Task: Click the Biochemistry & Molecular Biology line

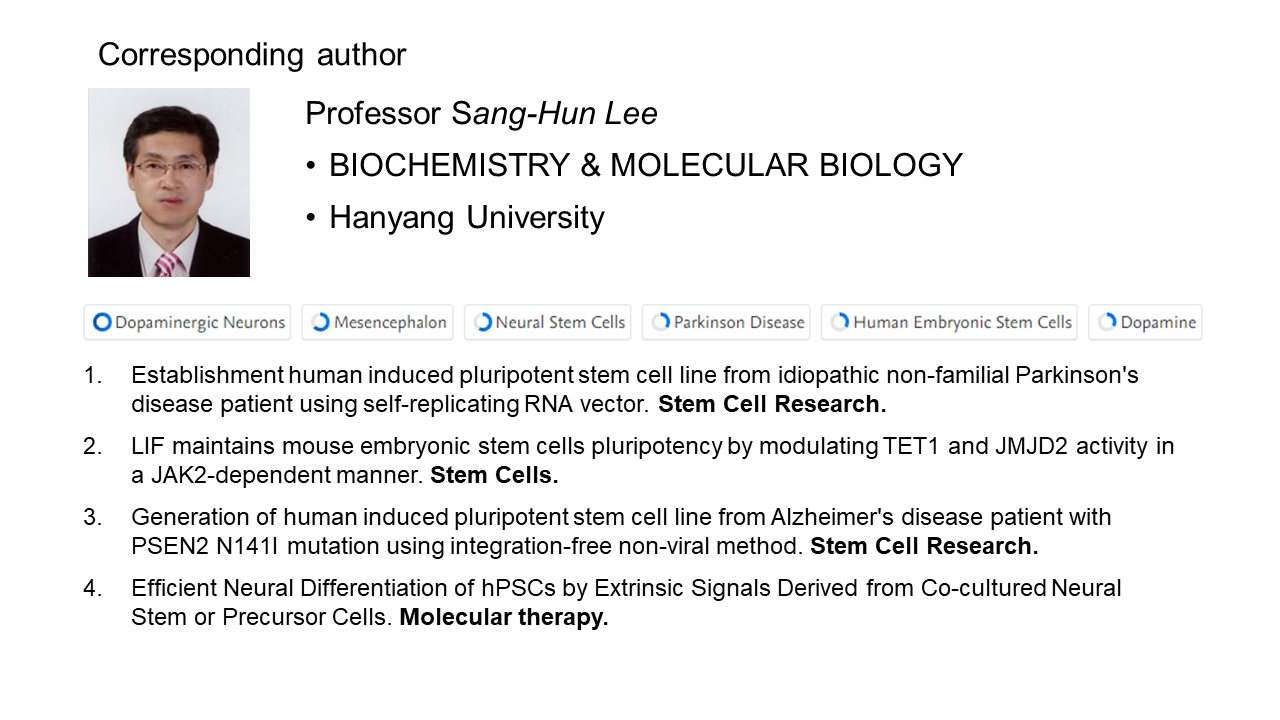Action: (645, 165)
